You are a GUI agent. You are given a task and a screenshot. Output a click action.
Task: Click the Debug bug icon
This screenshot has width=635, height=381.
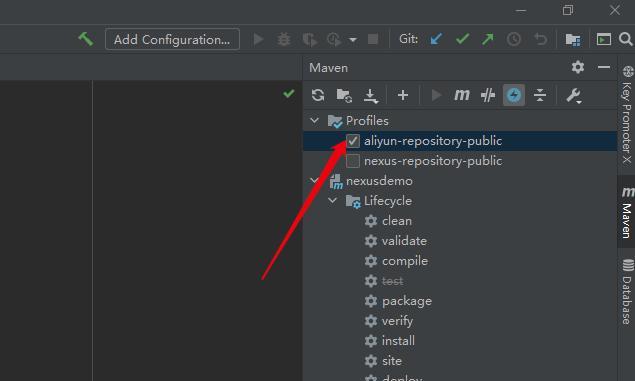(283, 39)
